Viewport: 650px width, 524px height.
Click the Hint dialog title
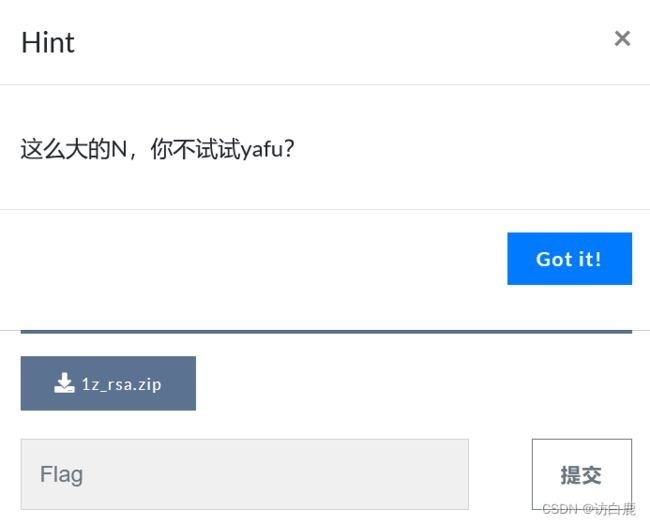tap(48, 42)
